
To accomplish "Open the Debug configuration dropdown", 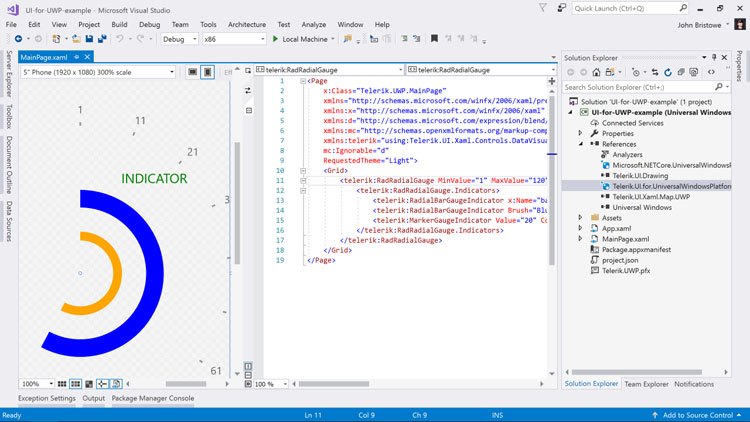I will tap(179, 39).
